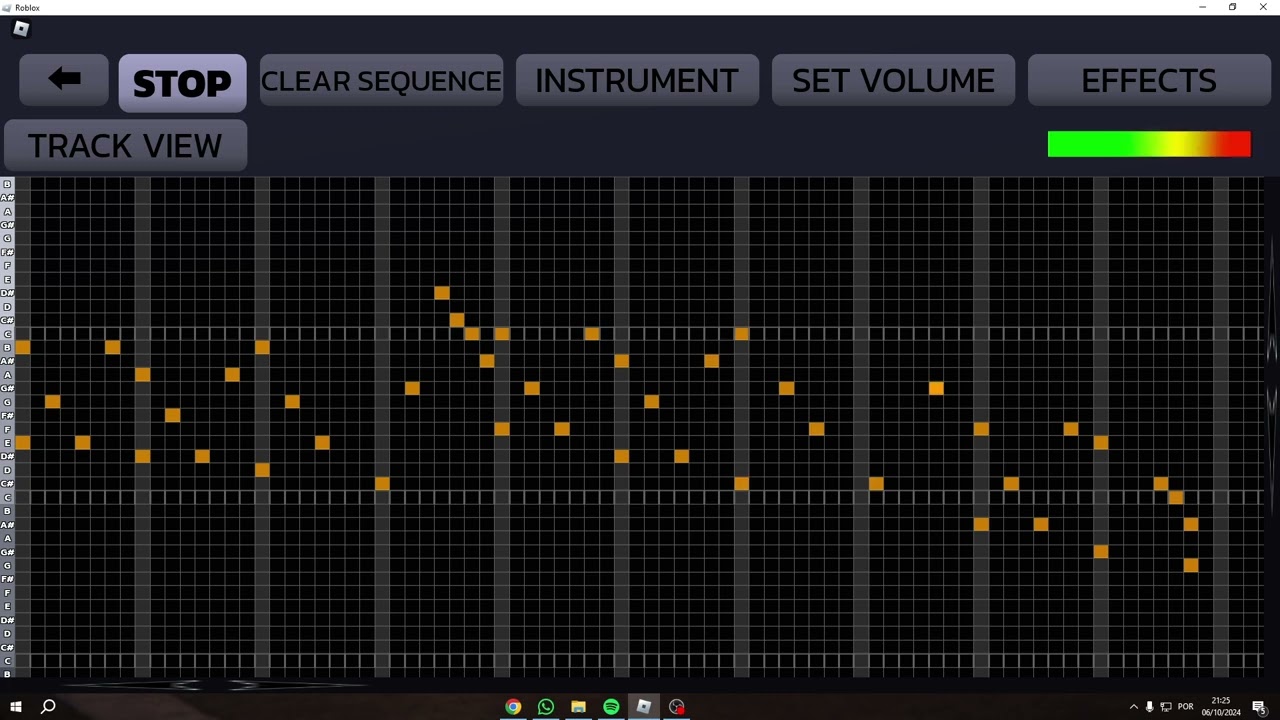Screen dimensions: 1280x720
Task: Open WhatsApp from the taskbar
Action: [546, 707]
